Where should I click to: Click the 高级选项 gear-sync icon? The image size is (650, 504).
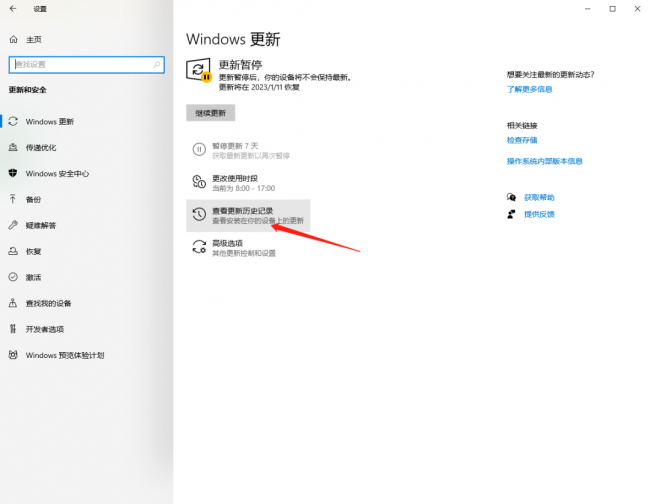pyautogui.click(x=199, y=247)
